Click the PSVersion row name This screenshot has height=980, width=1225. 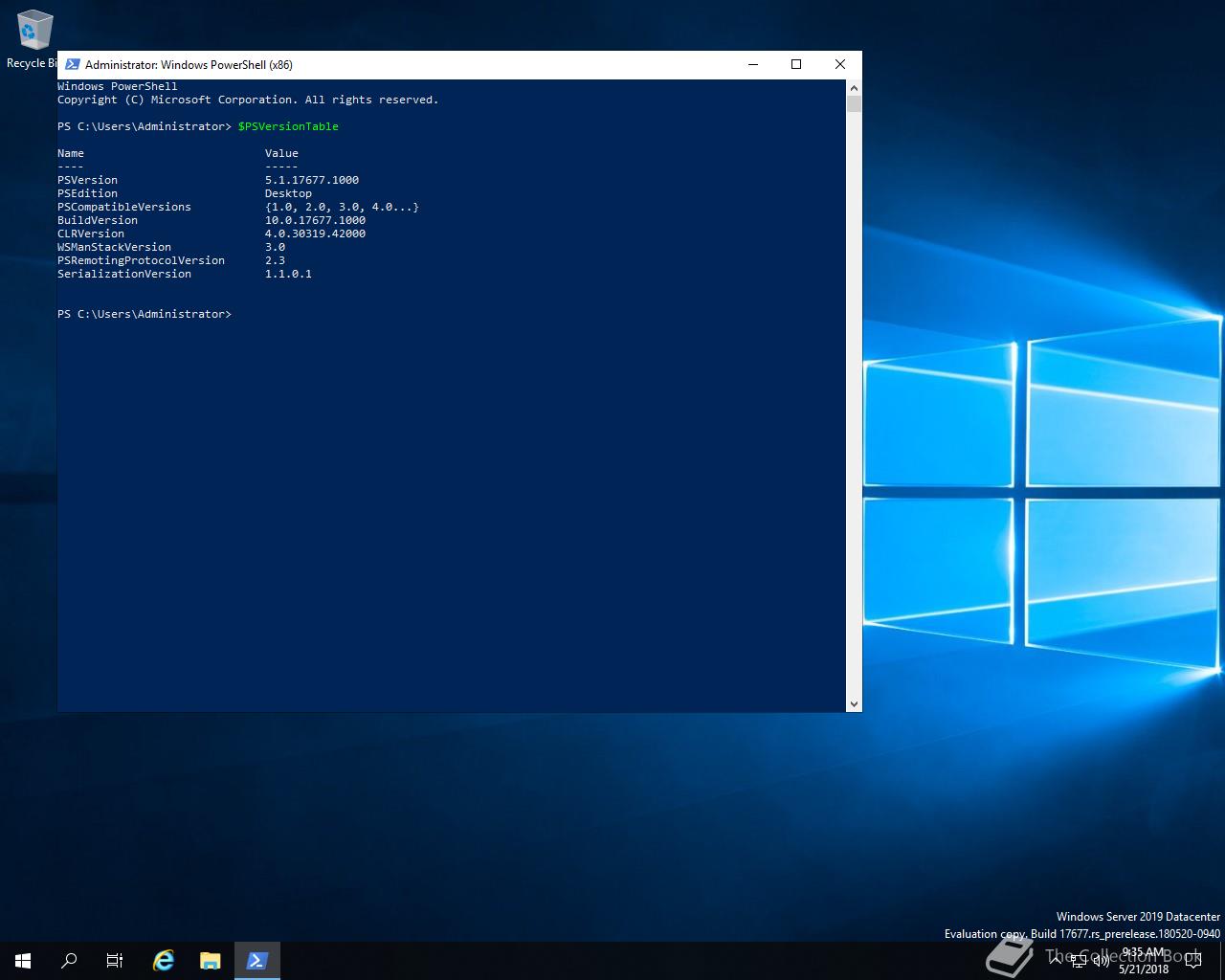[87, 180]
